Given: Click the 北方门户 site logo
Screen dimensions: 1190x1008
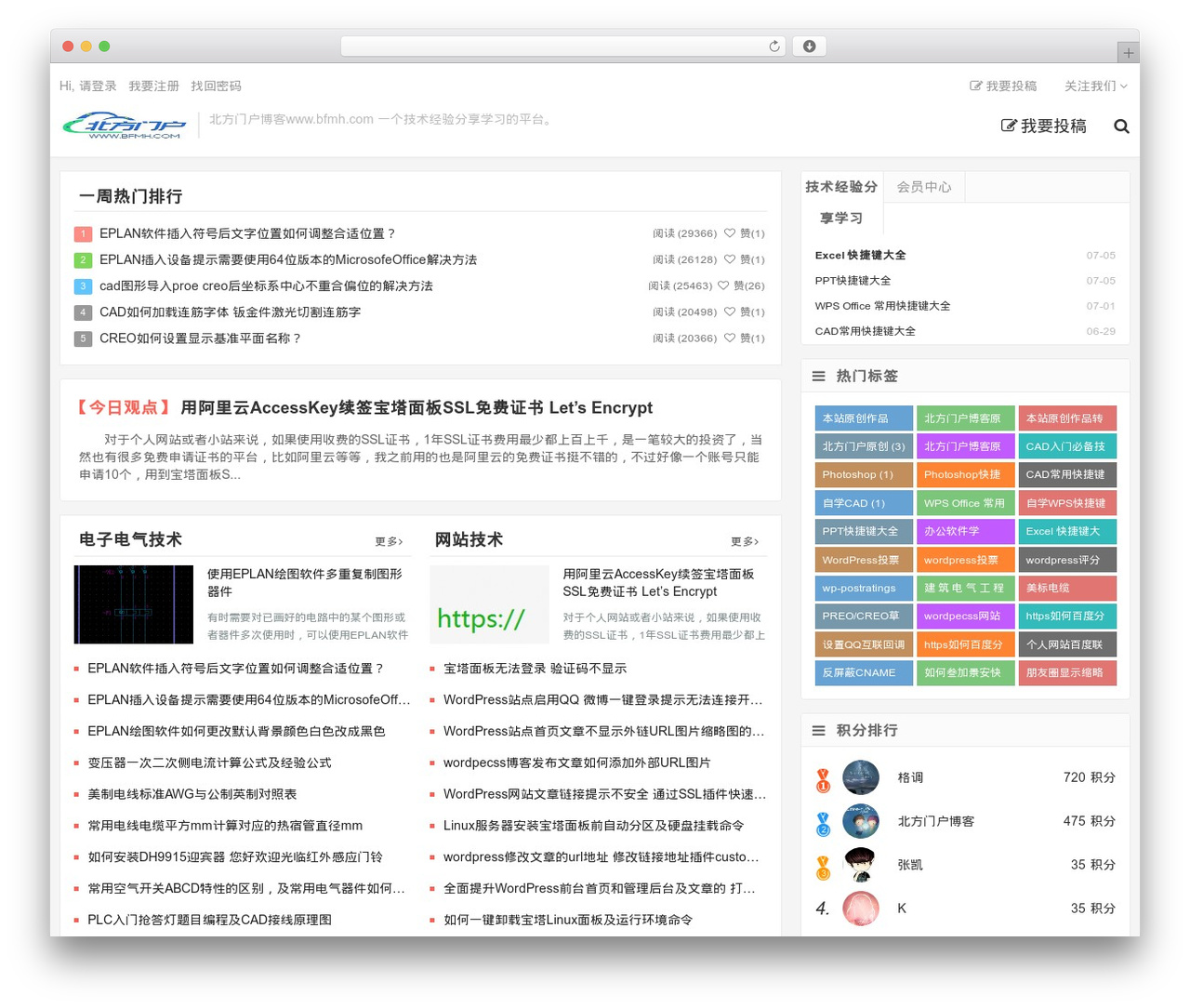Looking at the screenshot, I should pyautogui.click(x=125, y=126).
